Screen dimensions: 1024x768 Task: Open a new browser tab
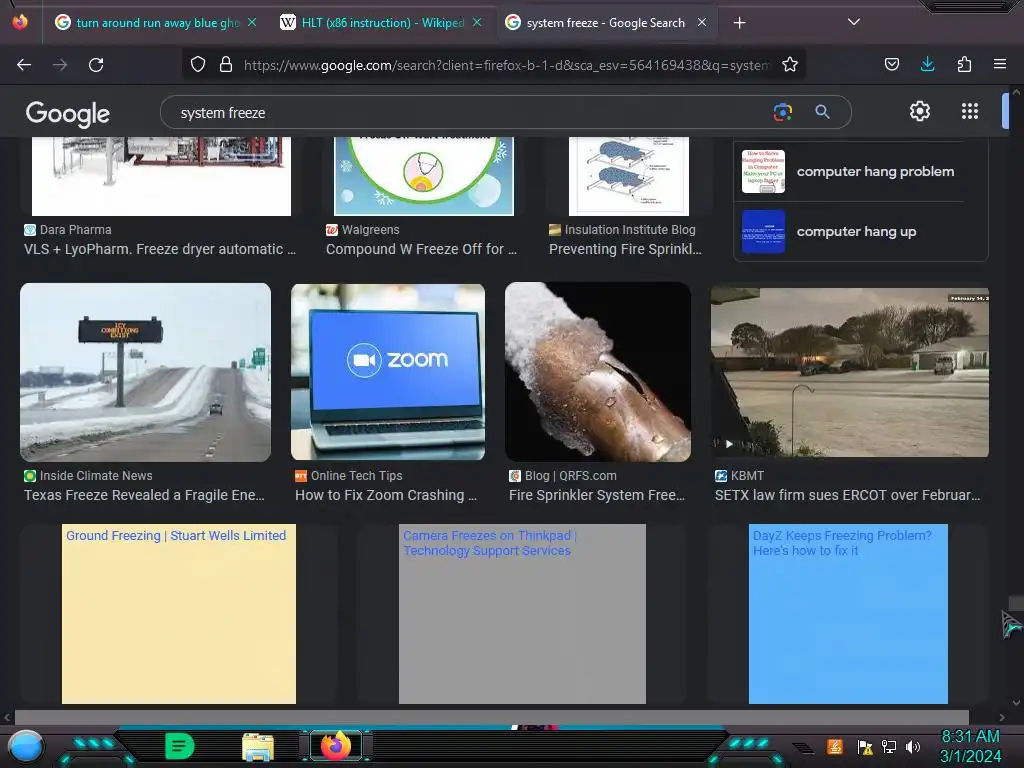[739, 23]
